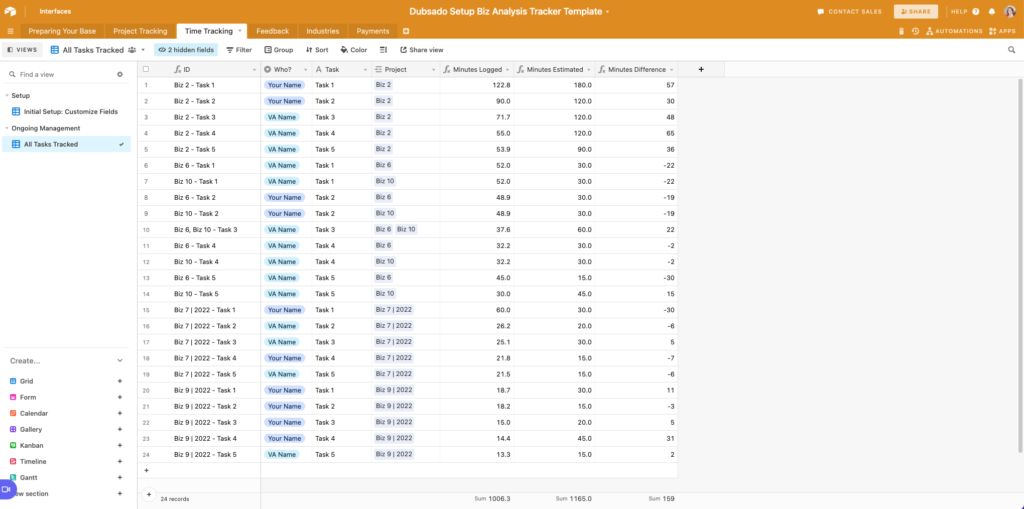Create a new Gallery view
This screenshot has width=1024, height=509.
click(65, 429)
